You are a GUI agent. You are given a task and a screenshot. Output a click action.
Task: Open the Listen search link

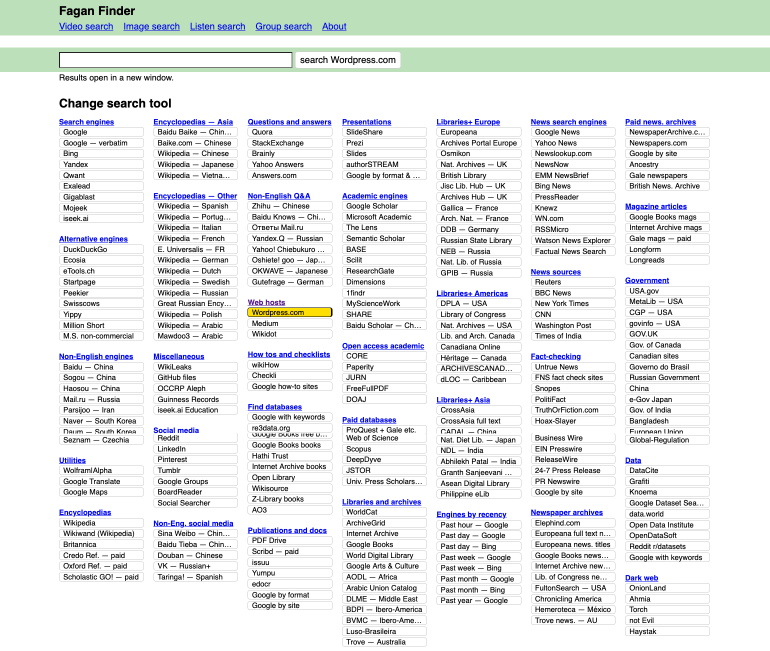[218, 27]
